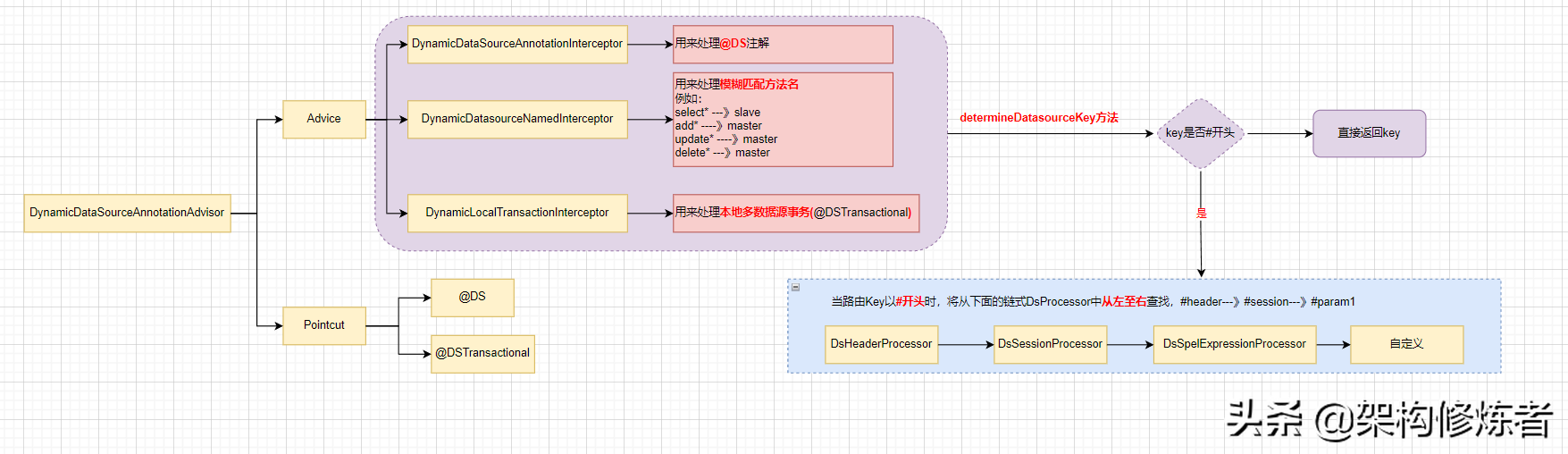Select the DynamicDataSourceAnnotationAdvisor box
1568x454 pixels.
point(127,213)
